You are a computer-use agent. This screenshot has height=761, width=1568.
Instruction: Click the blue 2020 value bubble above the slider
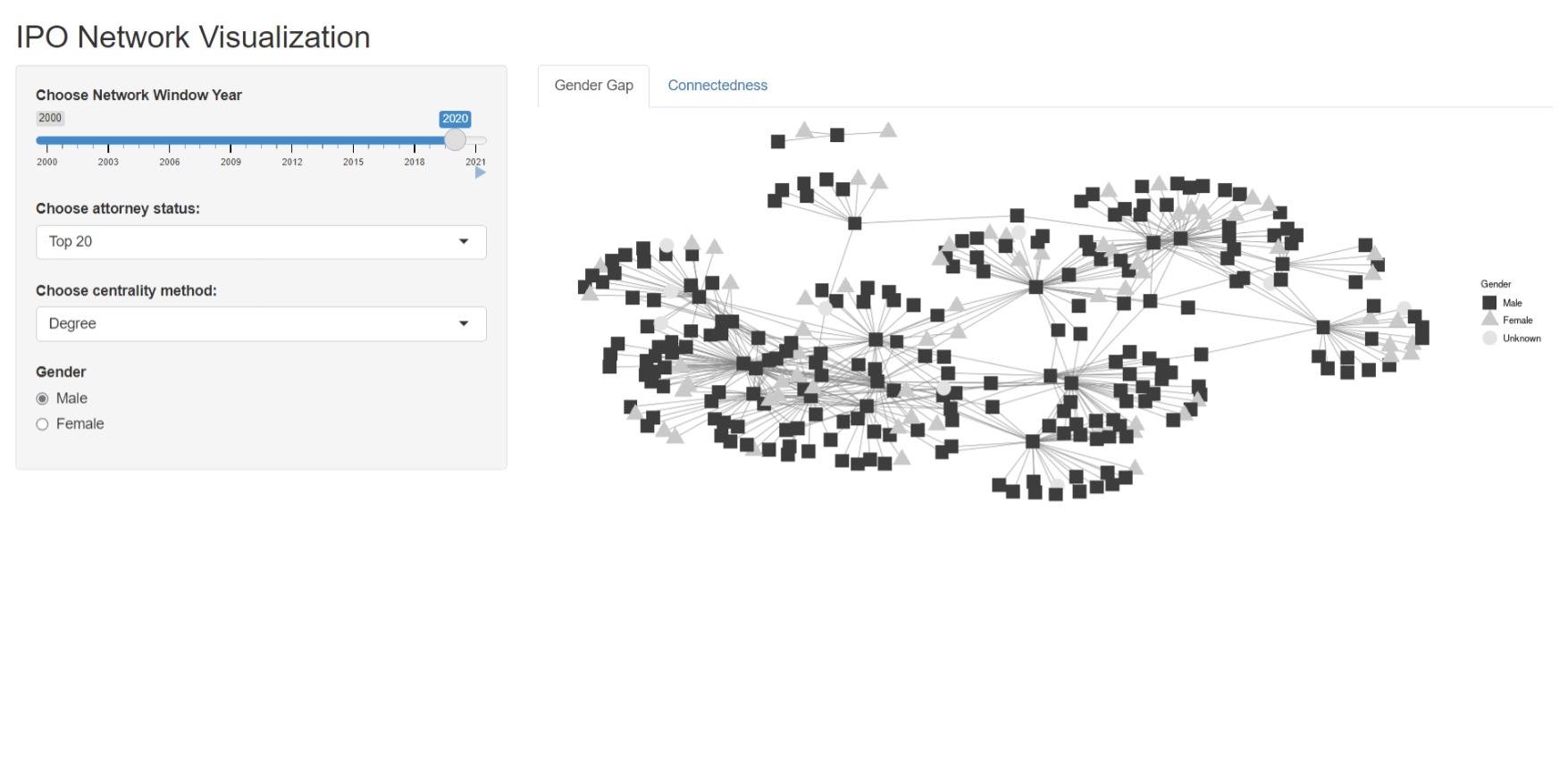point(455,119)
